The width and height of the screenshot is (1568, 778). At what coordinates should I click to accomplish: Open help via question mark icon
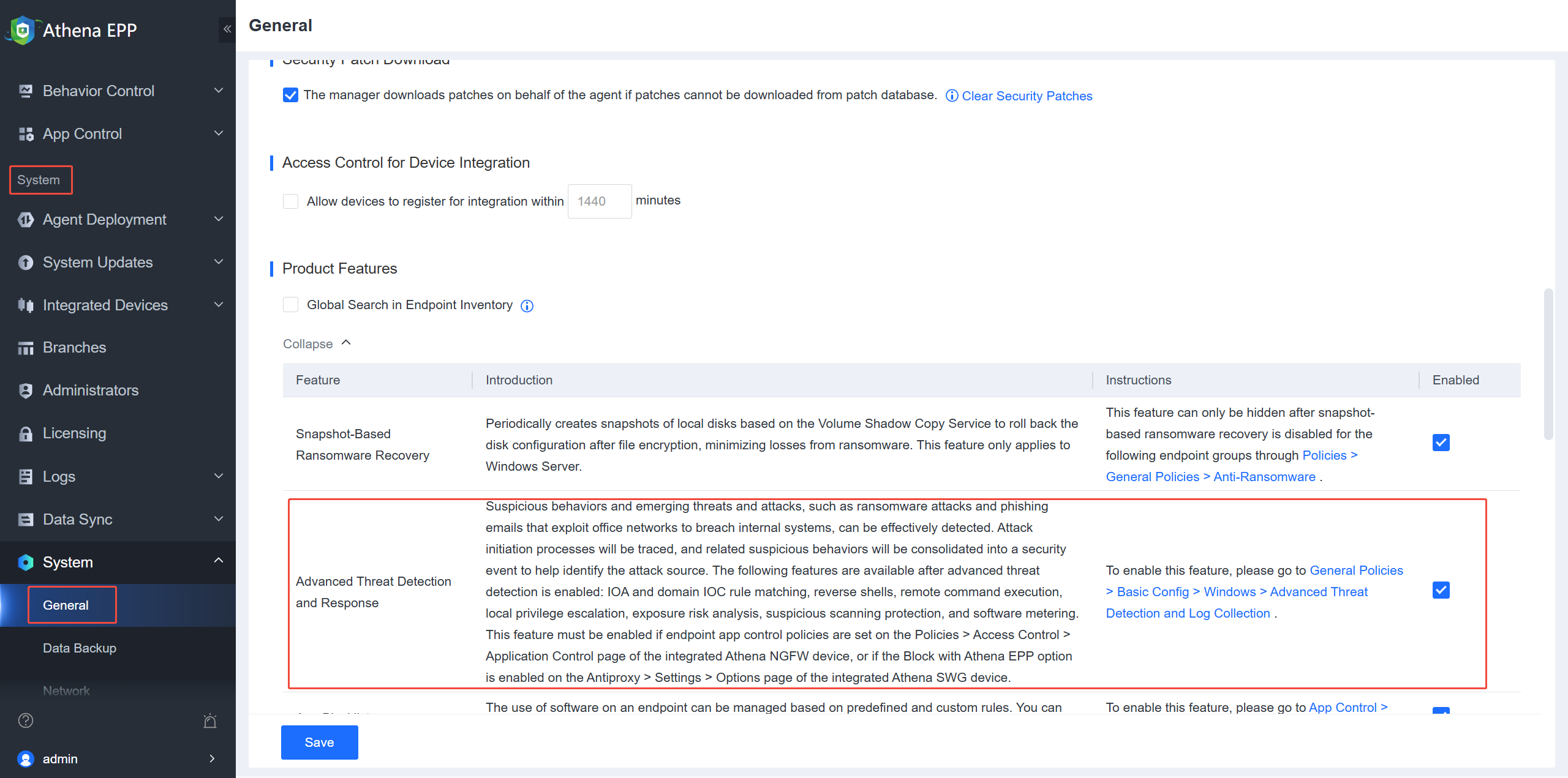[x=26, y=720]
